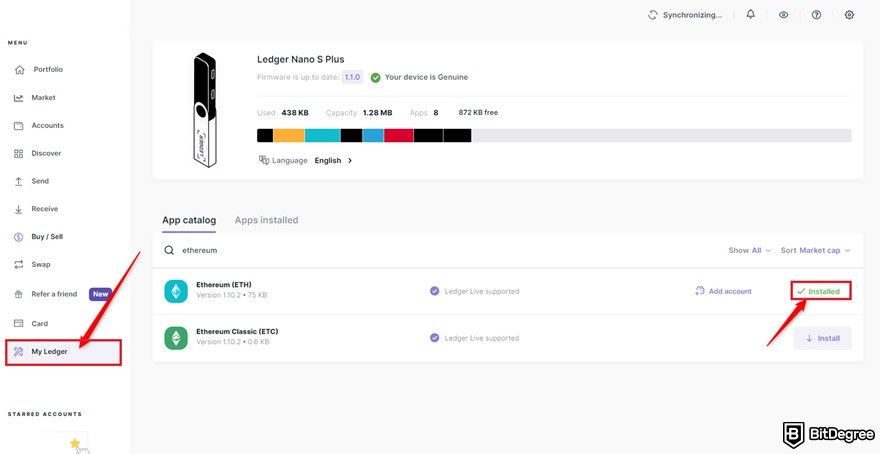Screen dimensions: 880x454
Task: Go to Market in the sidebar
Action: click(x=43, y=98)
